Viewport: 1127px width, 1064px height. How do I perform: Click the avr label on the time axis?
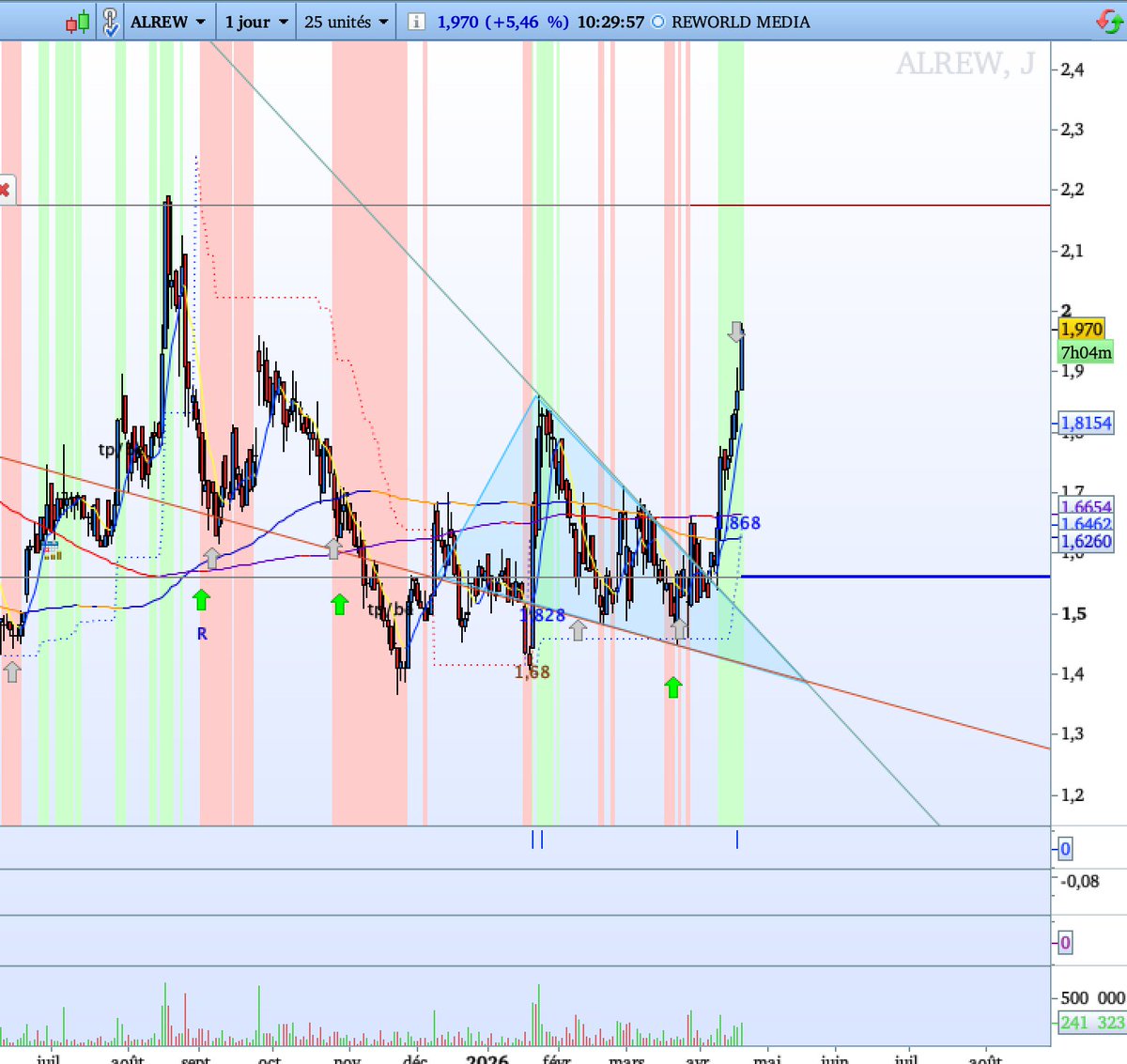[696, 1059]
